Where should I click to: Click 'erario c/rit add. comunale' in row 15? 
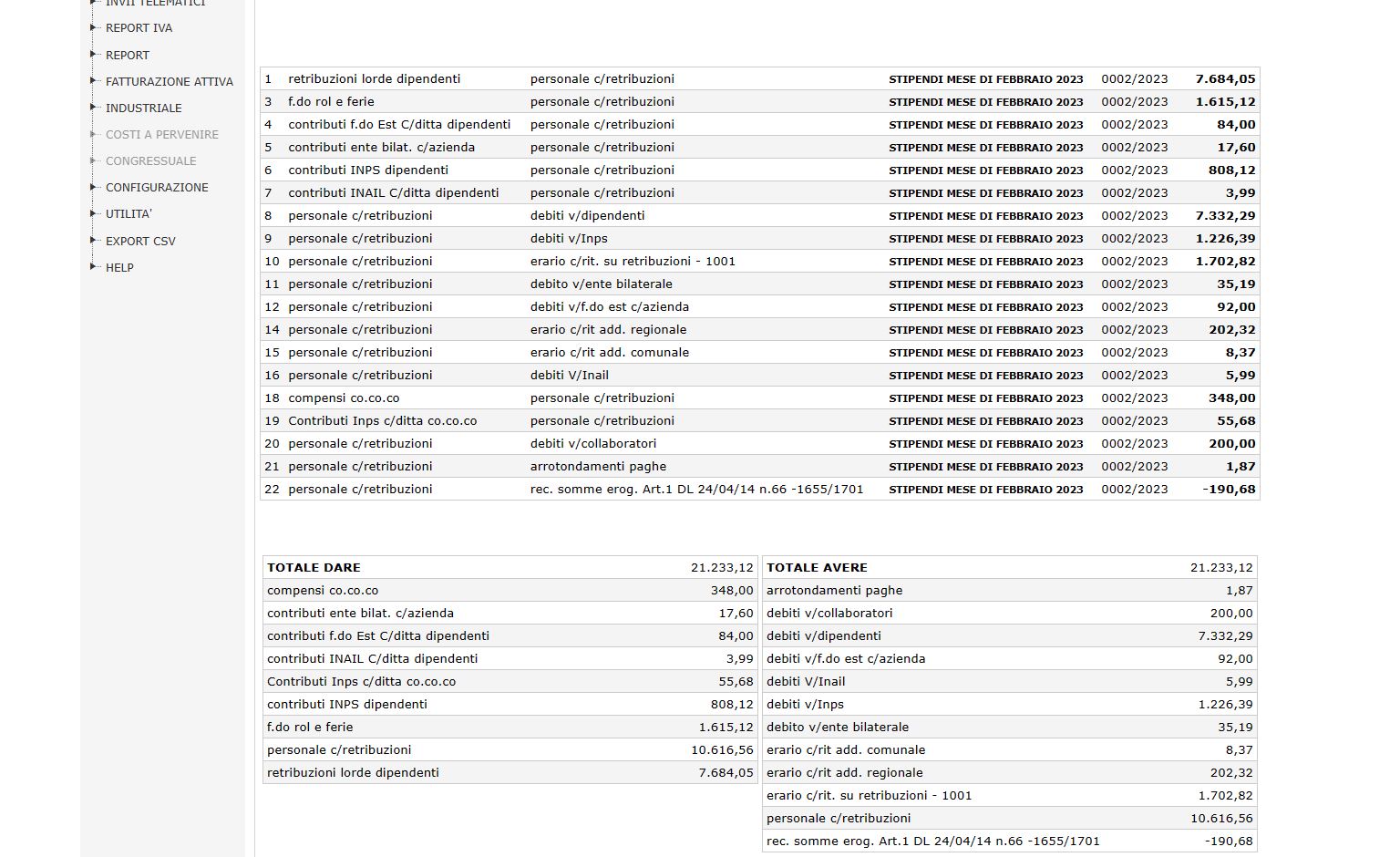click(x=610, y=352)
